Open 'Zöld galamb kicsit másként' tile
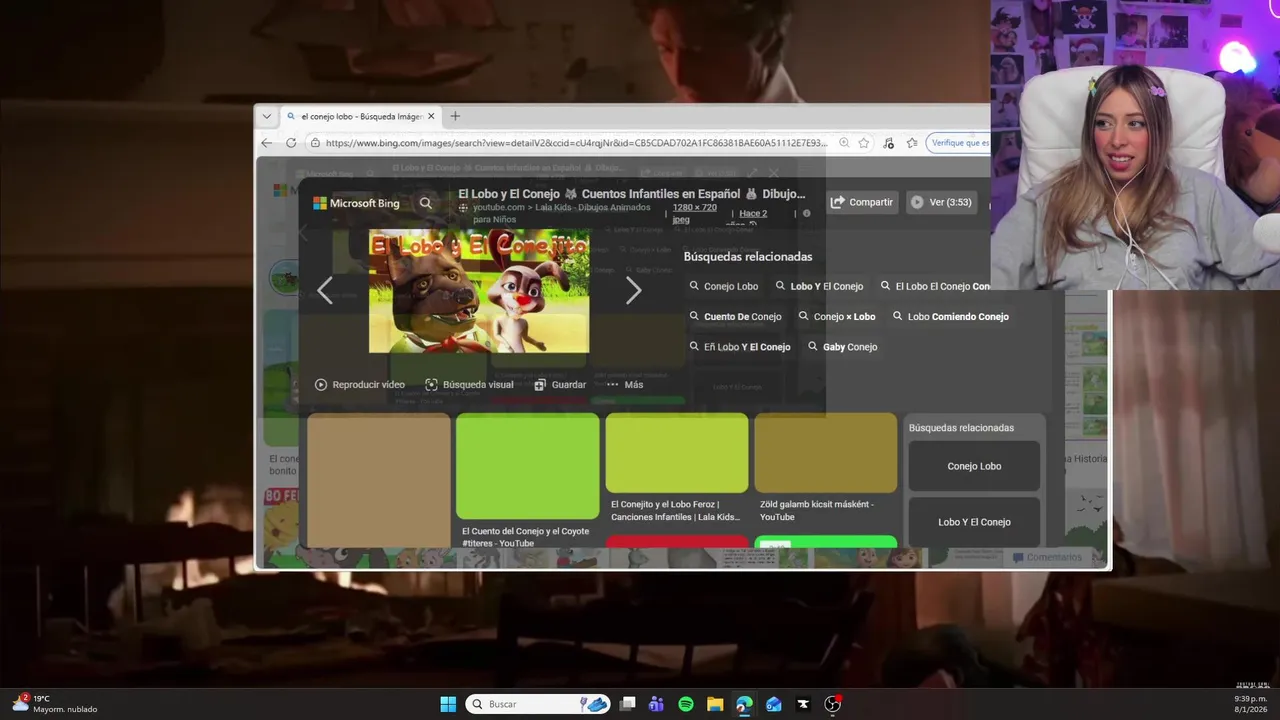This screenshot has width=1280, height=720. coord(826,469)
